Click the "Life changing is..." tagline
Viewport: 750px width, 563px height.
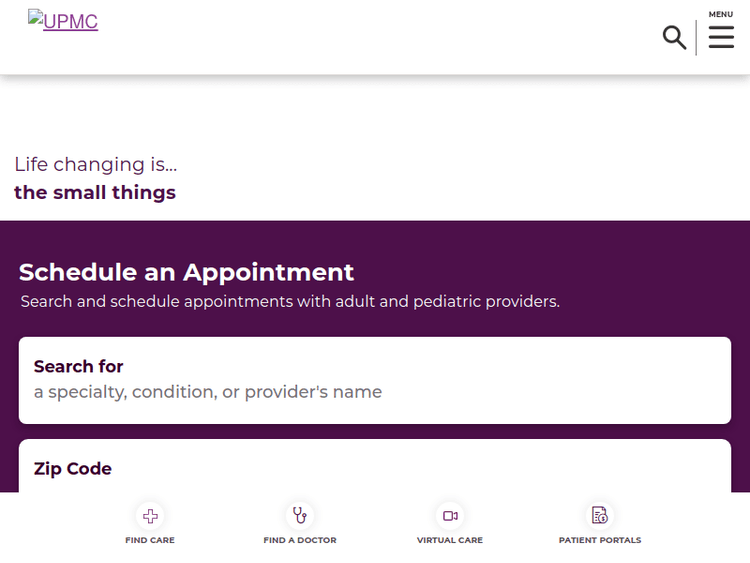pos(96,164)
